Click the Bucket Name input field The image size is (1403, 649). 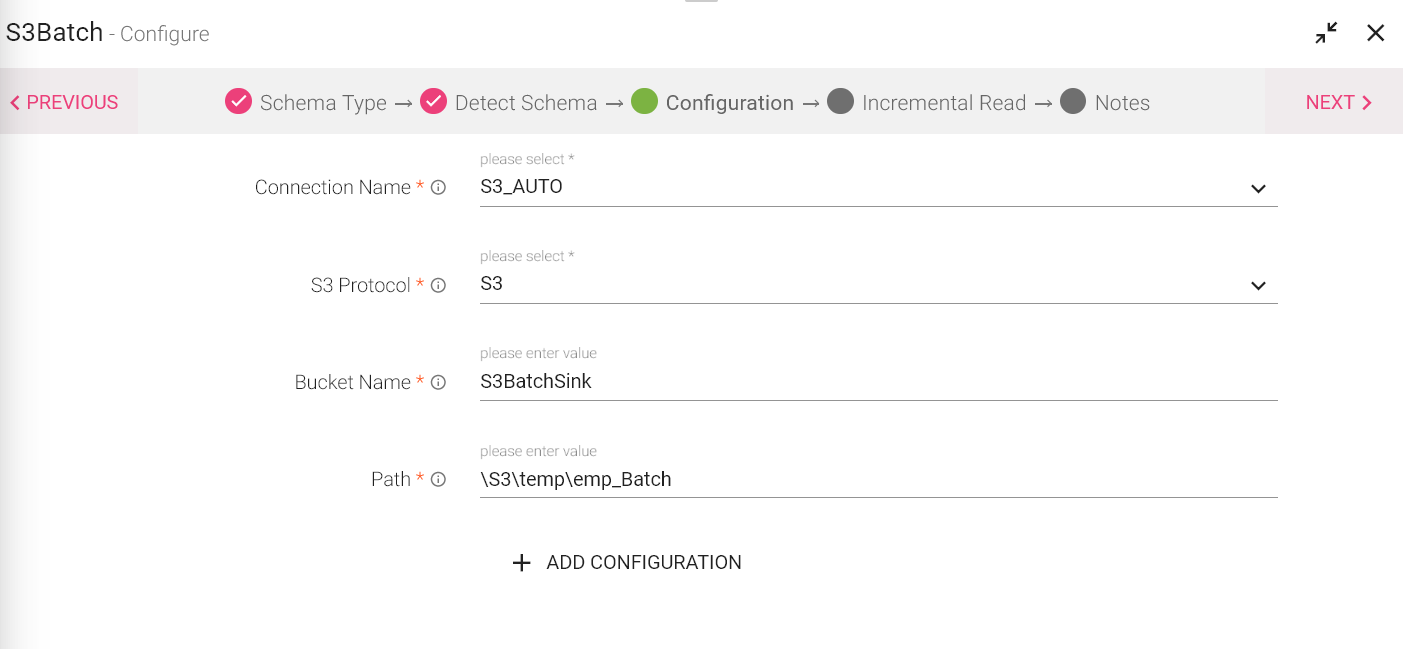[878, 382]
